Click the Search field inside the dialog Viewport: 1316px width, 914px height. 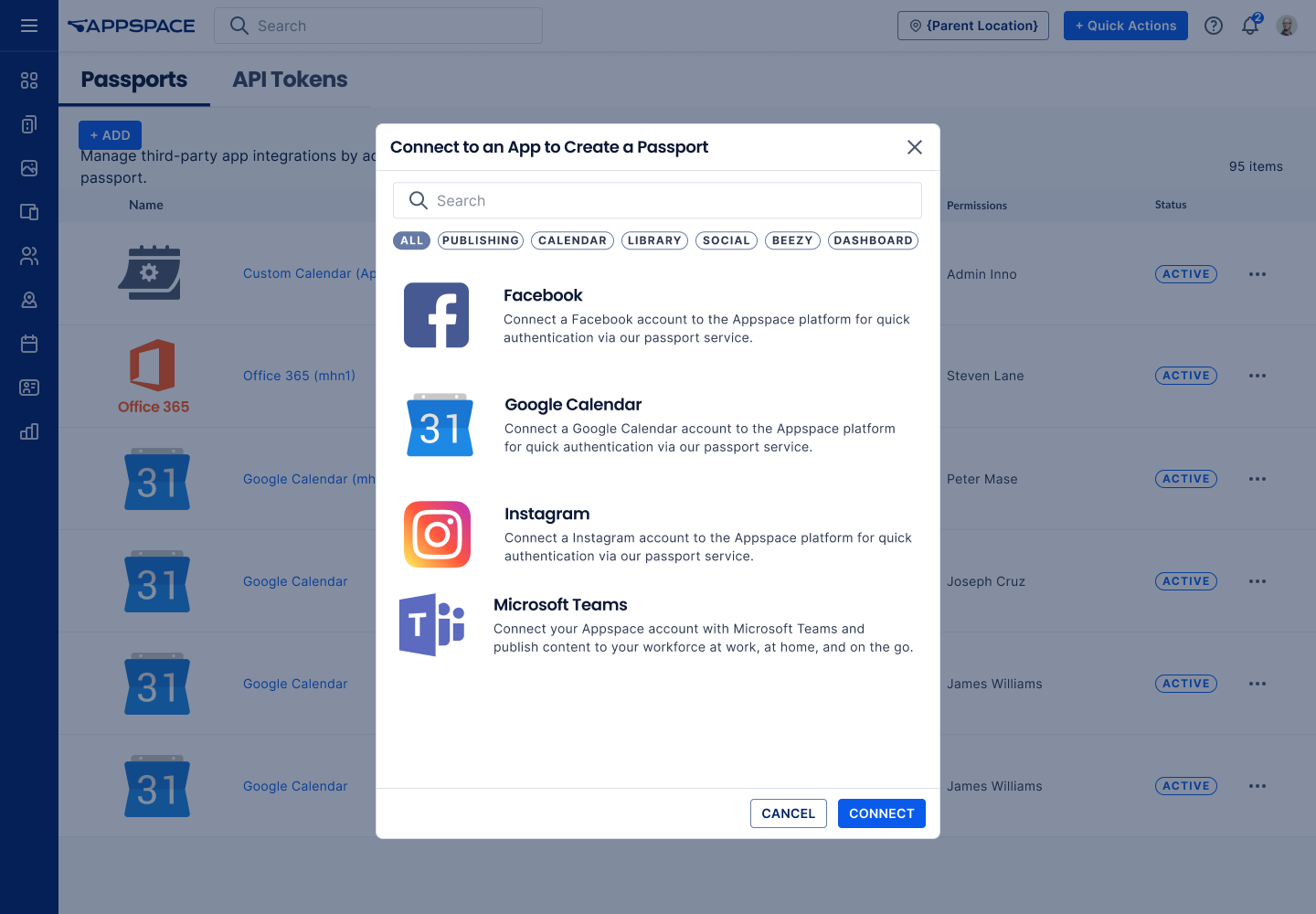(657, 200)
